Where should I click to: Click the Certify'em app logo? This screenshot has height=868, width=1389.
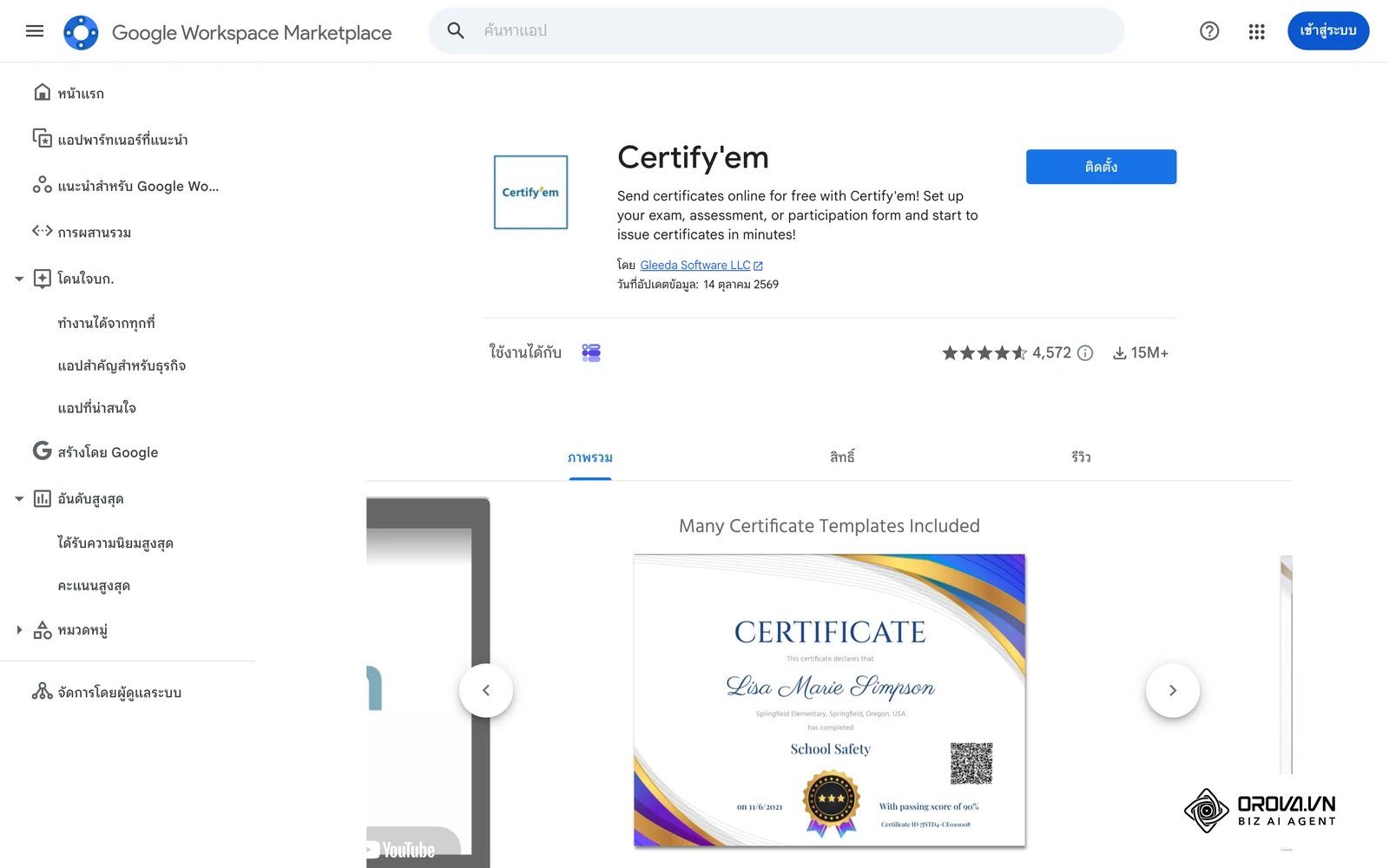coord(530,192)
